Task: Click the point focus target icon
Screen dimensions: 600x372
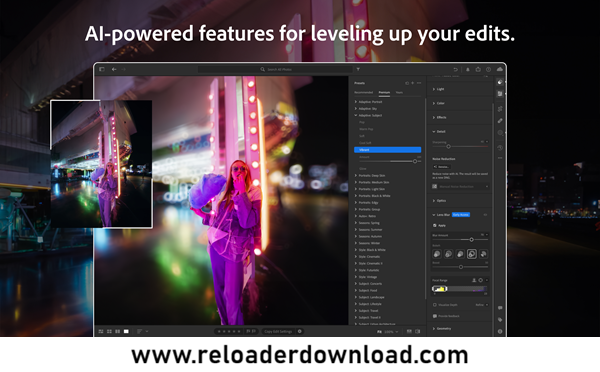Action: pos(481,280)
